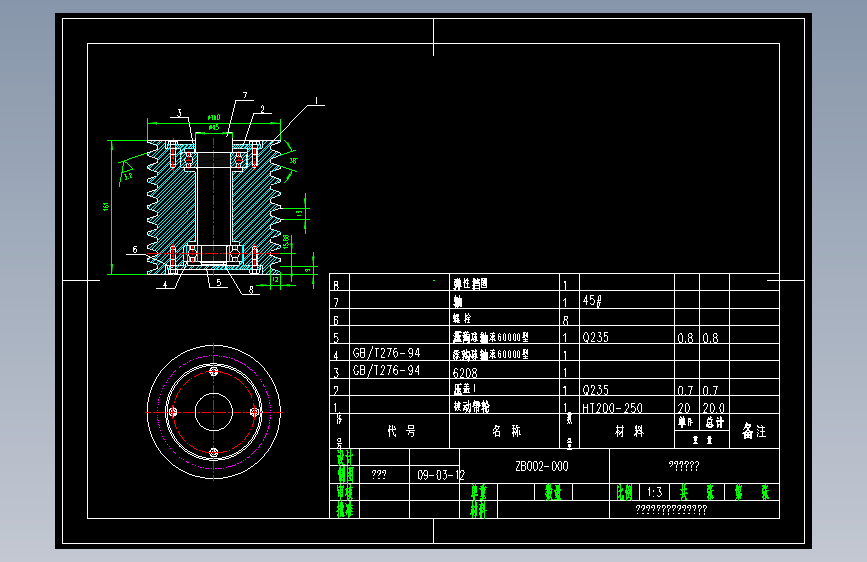Screen dimensions: 867x562
Task: Click the 材料 column header
Action: pyautogui.click(x=629, y=431)
